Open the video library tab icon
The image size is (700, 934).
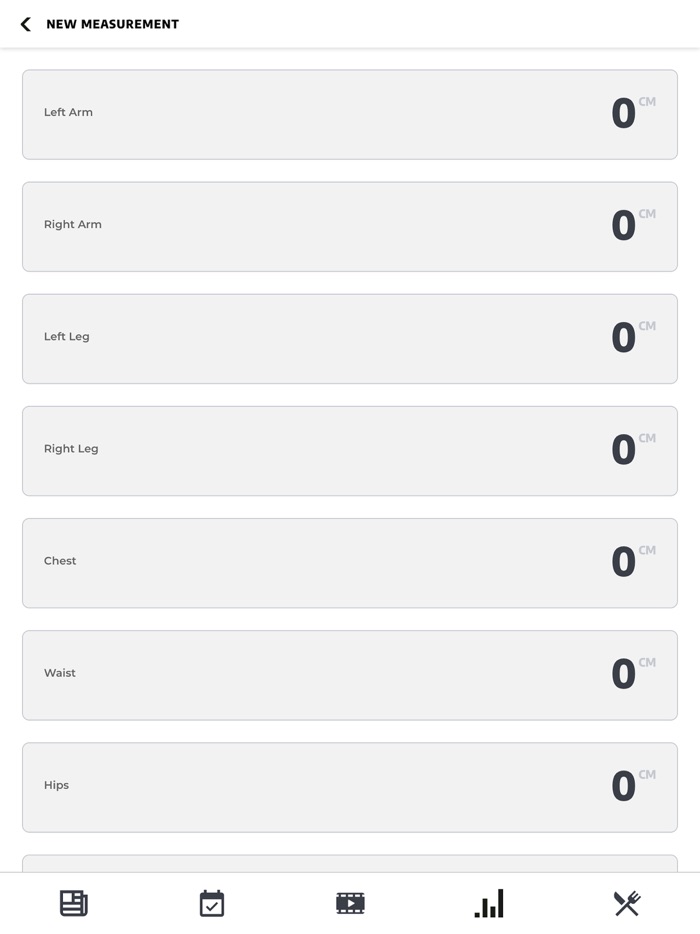(x=350, y=904)
